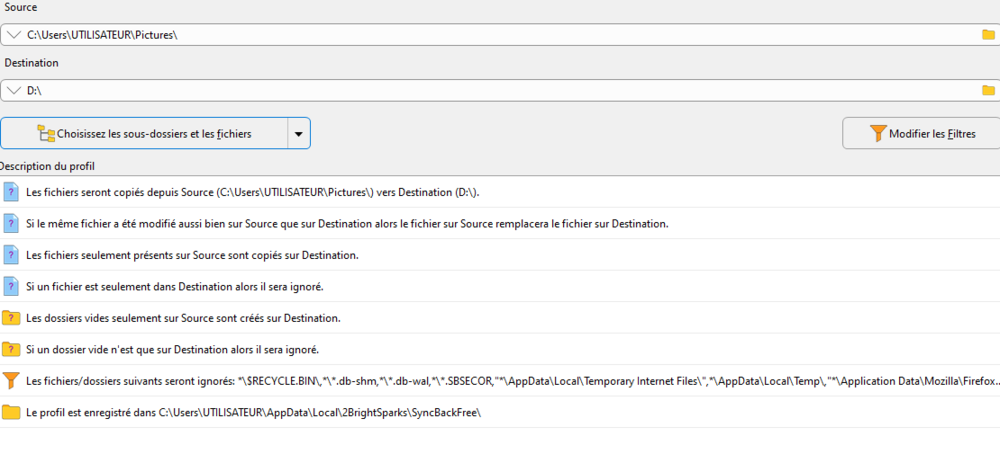This screenshot has height=454, width=1000.
Task: Click the blue help icon beside first description line
Action: point(11,192)
